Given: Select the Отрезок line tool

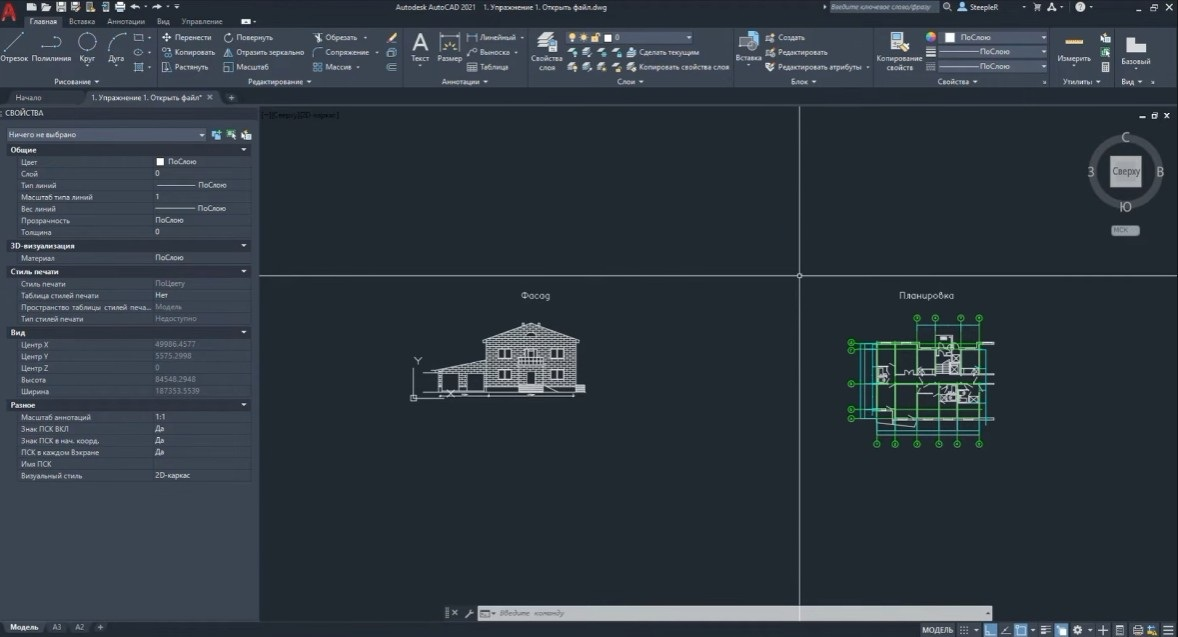Looking at the screenshot, I should tap(14, 47).
